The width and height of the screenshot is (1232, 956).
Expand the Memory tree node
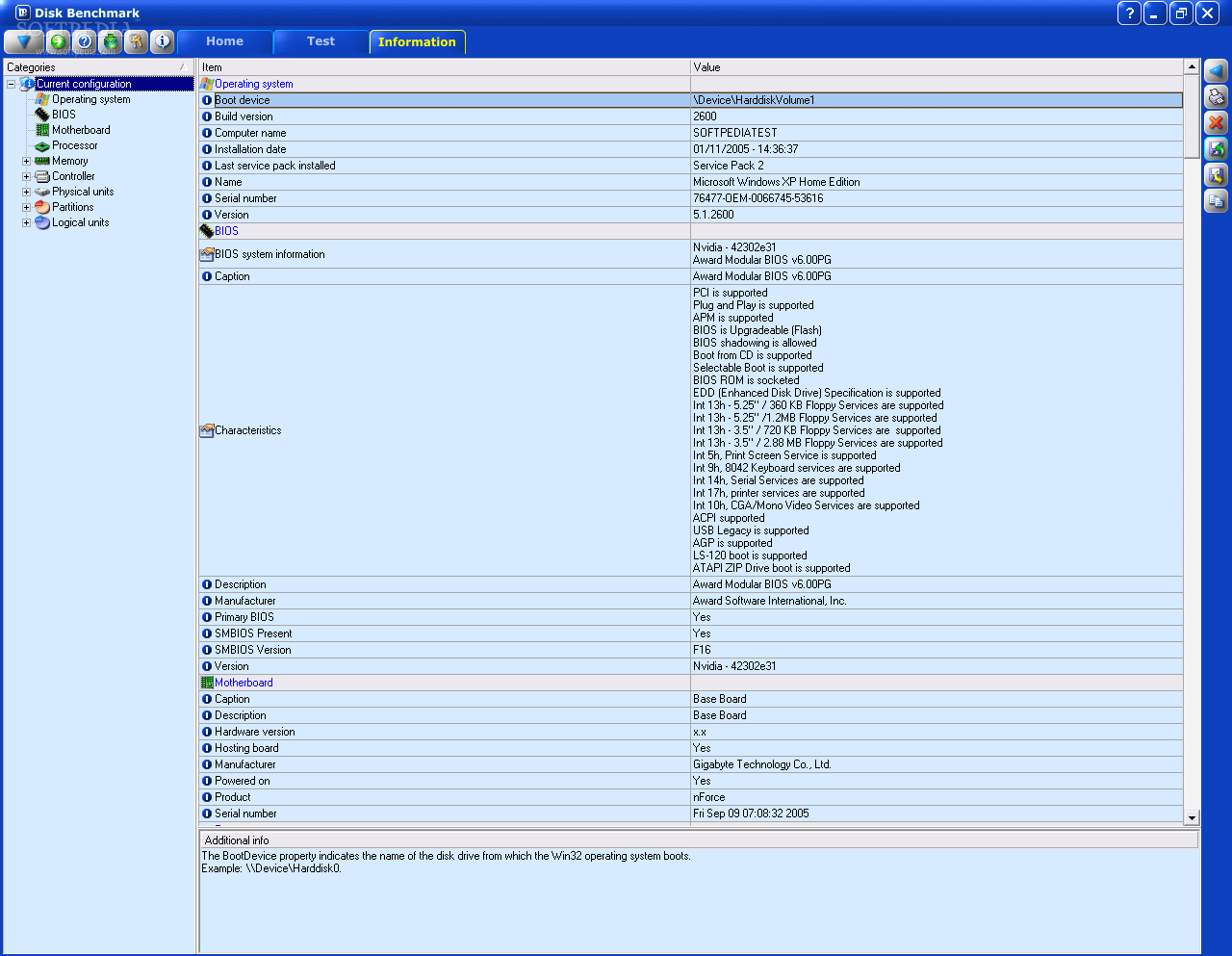pyautogui.click(x=27, y=161)
